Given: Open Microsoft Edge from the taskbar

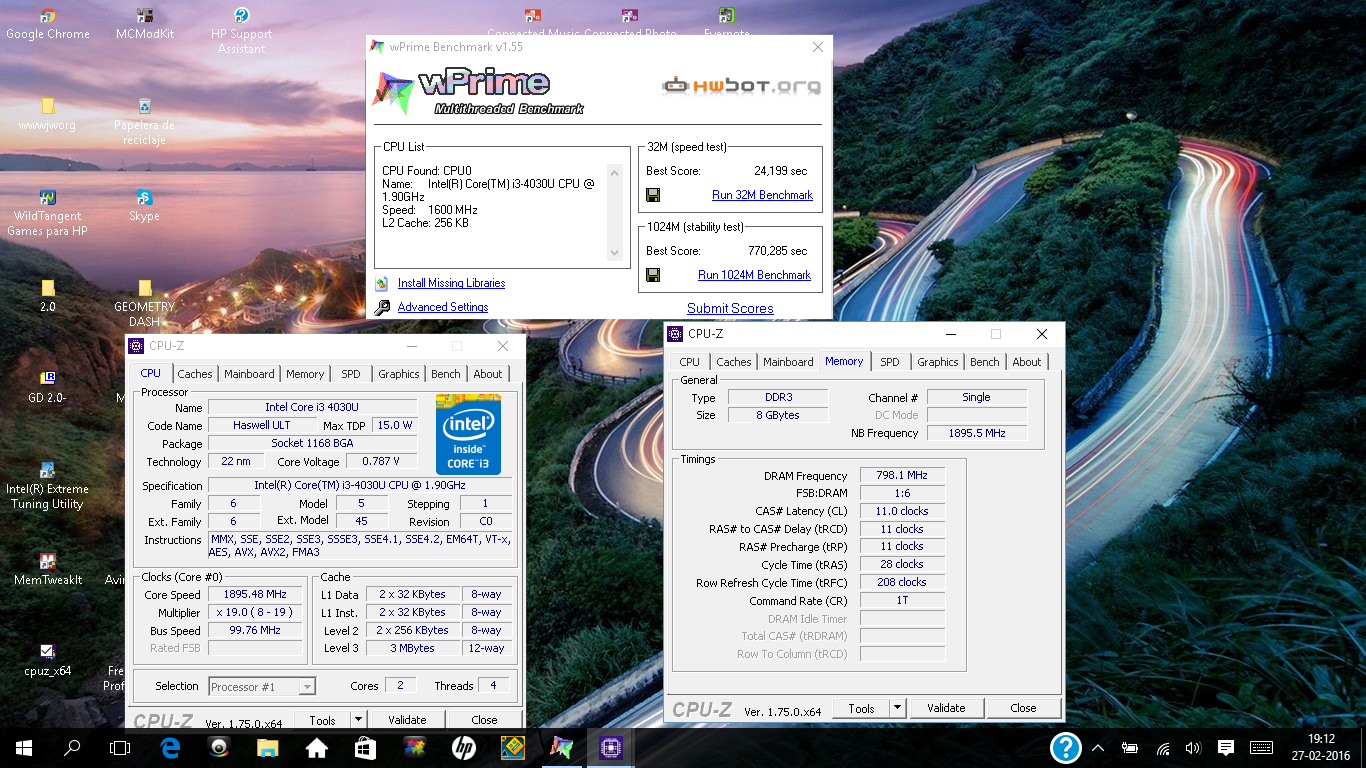Looking at the screenshot, I should point(170,747).
